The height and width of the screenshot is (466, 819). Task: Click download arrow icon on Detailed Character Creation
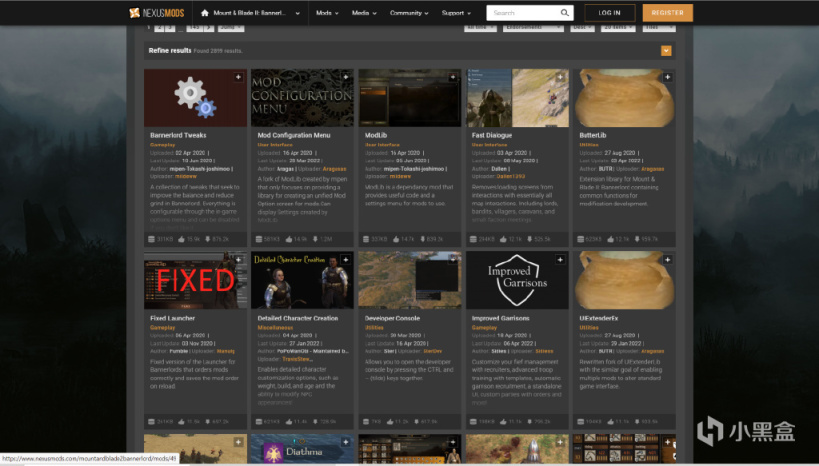pos(315,422)
